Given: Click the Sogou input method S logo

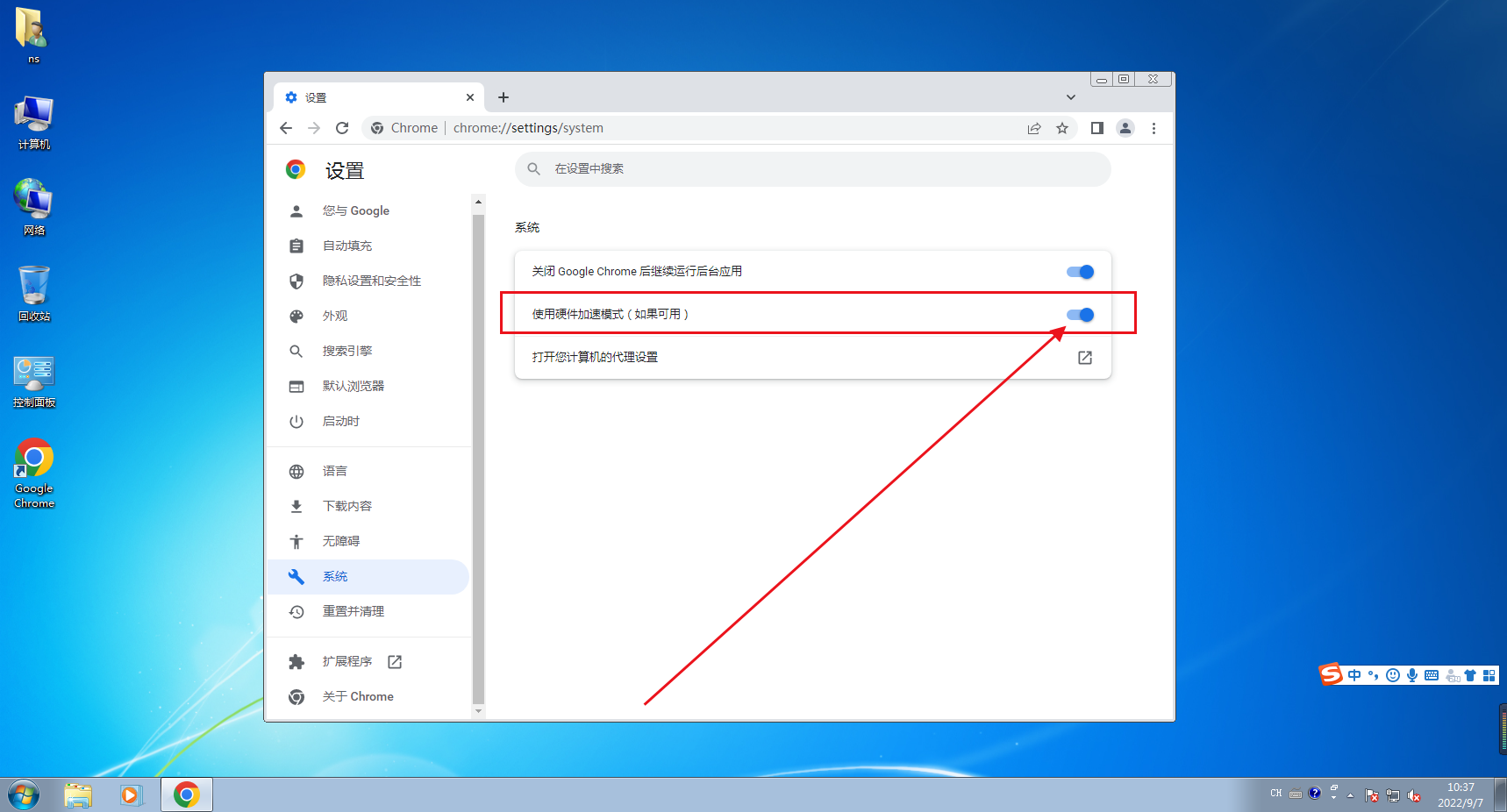Looking at the screenshot, I should point(1331,674).
